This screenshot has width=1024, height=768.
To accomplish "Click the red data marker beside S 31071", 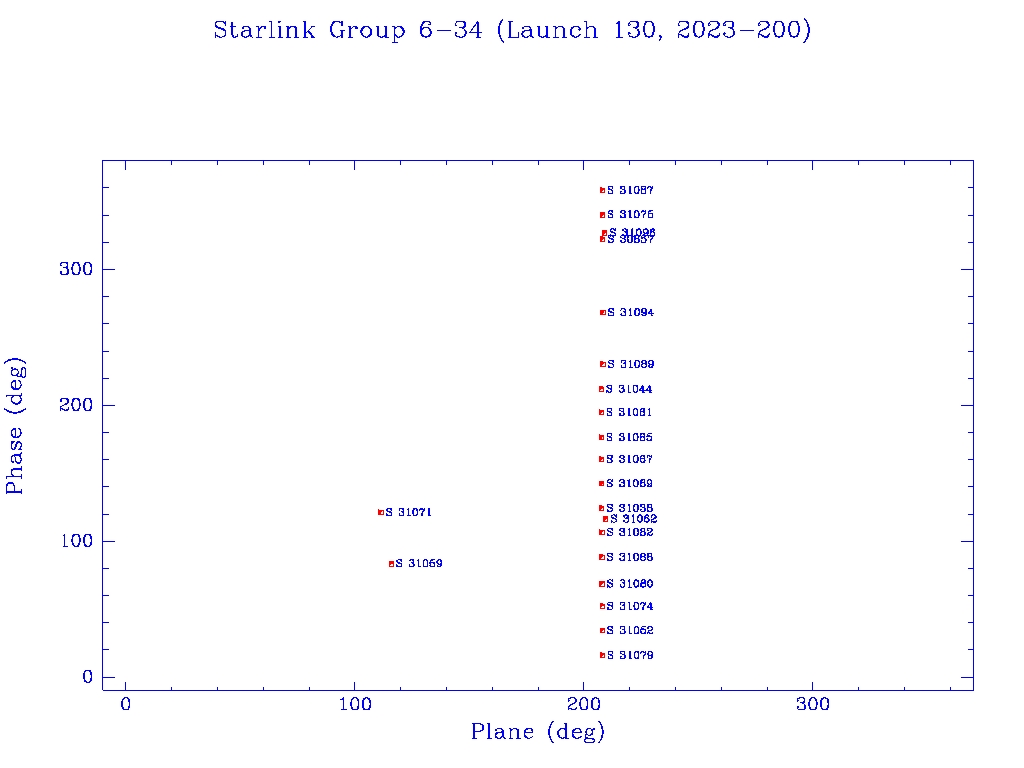I will point(381,513).
